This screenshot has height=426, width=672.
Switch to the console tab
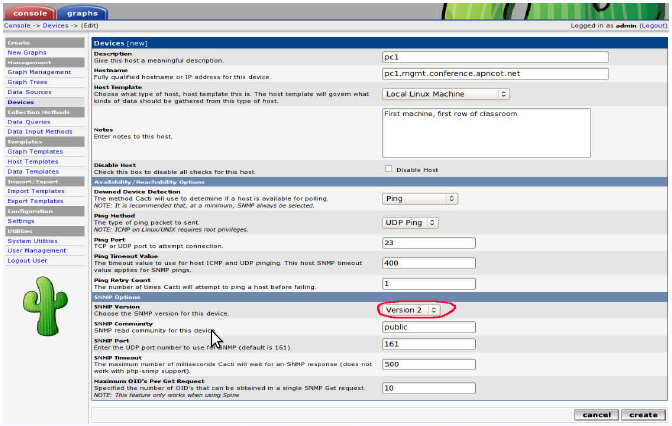(x=30, y=11)
